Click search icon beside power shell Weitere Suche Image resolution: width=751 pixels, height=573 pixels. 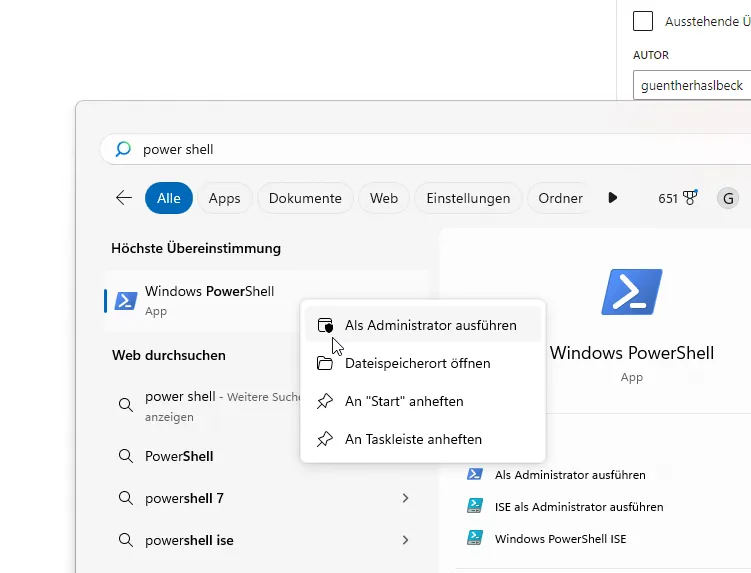tap(125, 405)
